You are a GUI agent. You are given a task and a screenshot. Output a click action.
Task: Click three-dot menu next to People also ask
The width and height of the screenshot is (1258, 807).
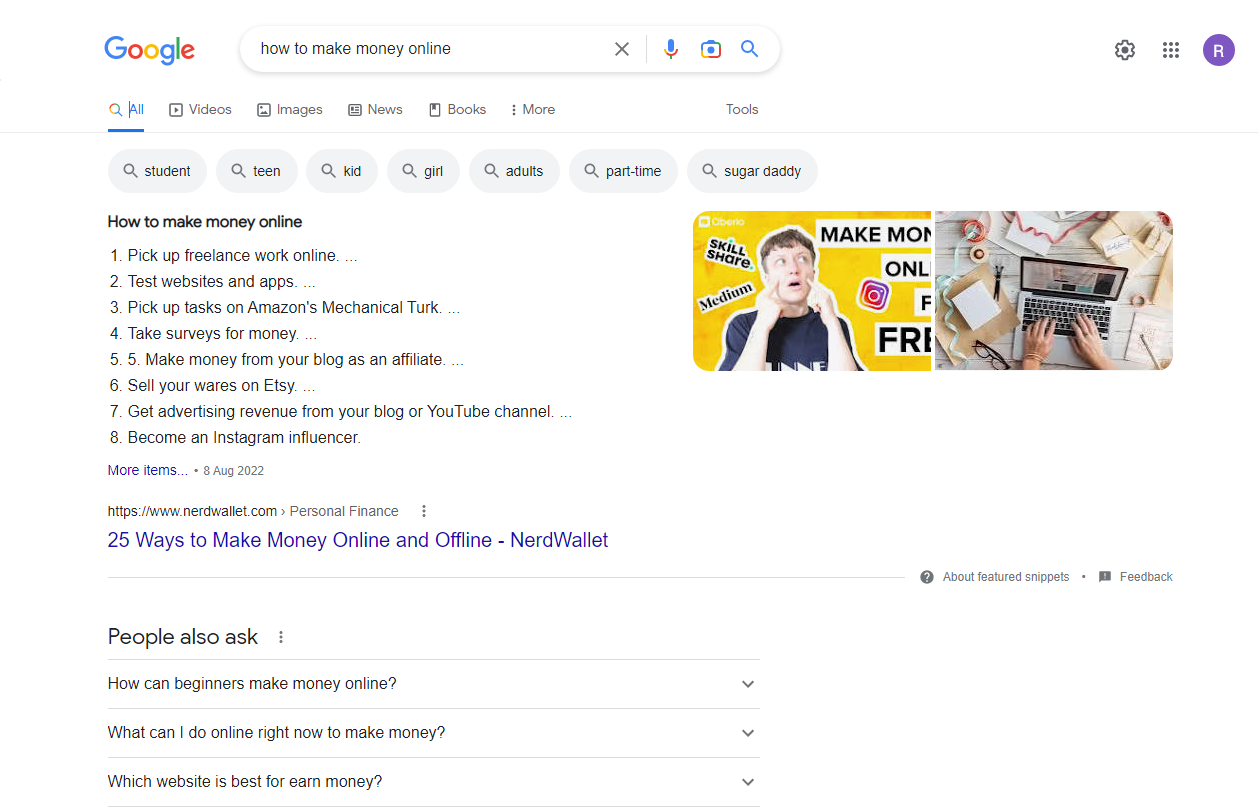point(281,637)
